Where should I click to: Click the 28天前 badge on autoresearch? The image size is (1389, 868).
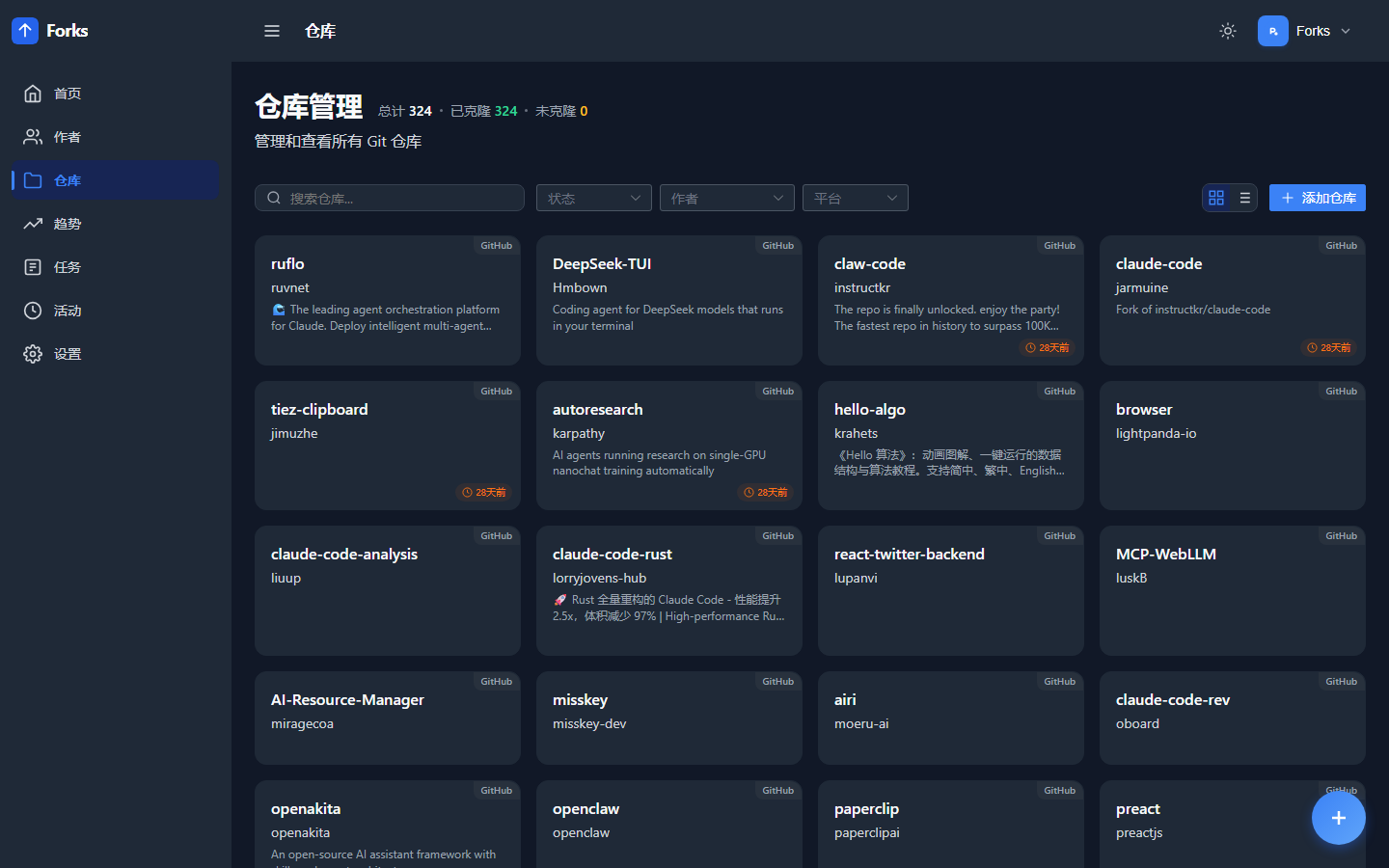pos(766,492)
